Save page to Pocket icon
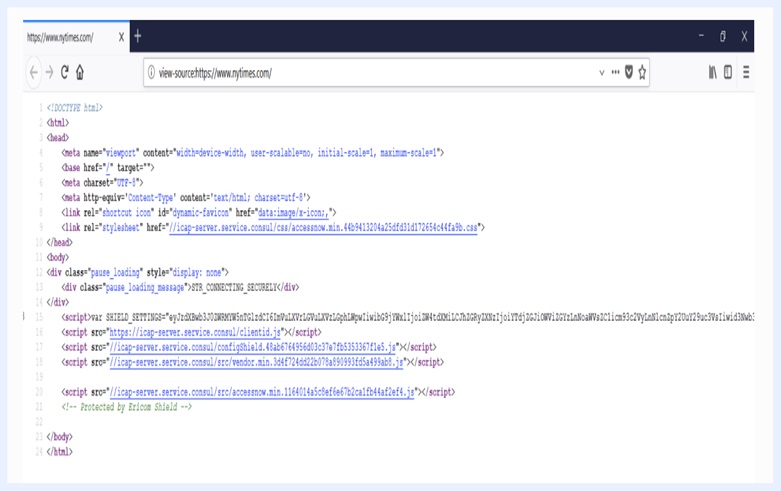The height and width of the screenshot is (491, 781). (x=629, y=72)
